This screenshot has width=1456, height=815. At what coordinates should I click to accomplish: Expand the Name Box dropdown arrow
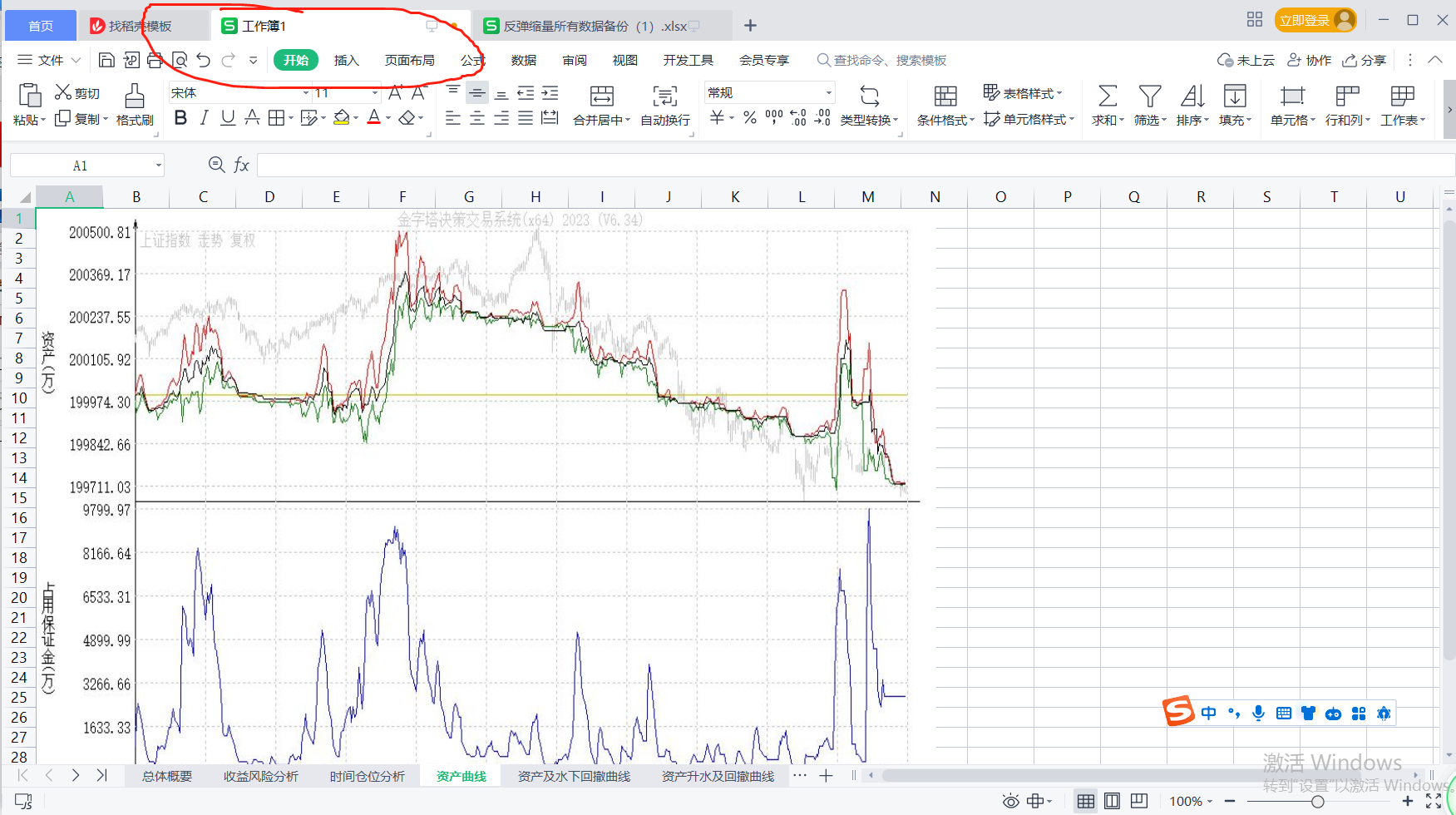point(158,165)
